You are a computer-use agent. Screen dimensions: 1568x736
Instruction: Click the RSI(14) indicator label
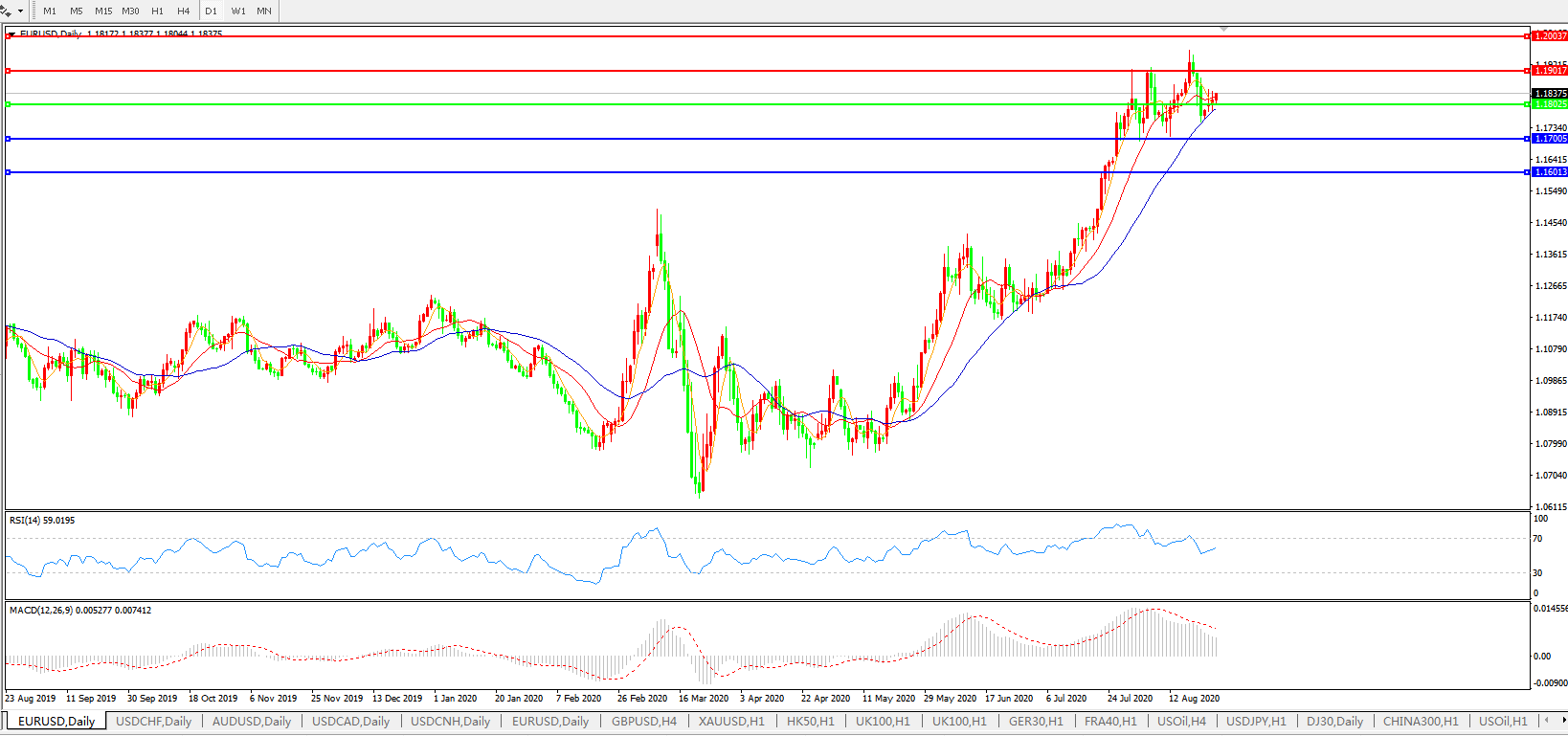point(41,521)
